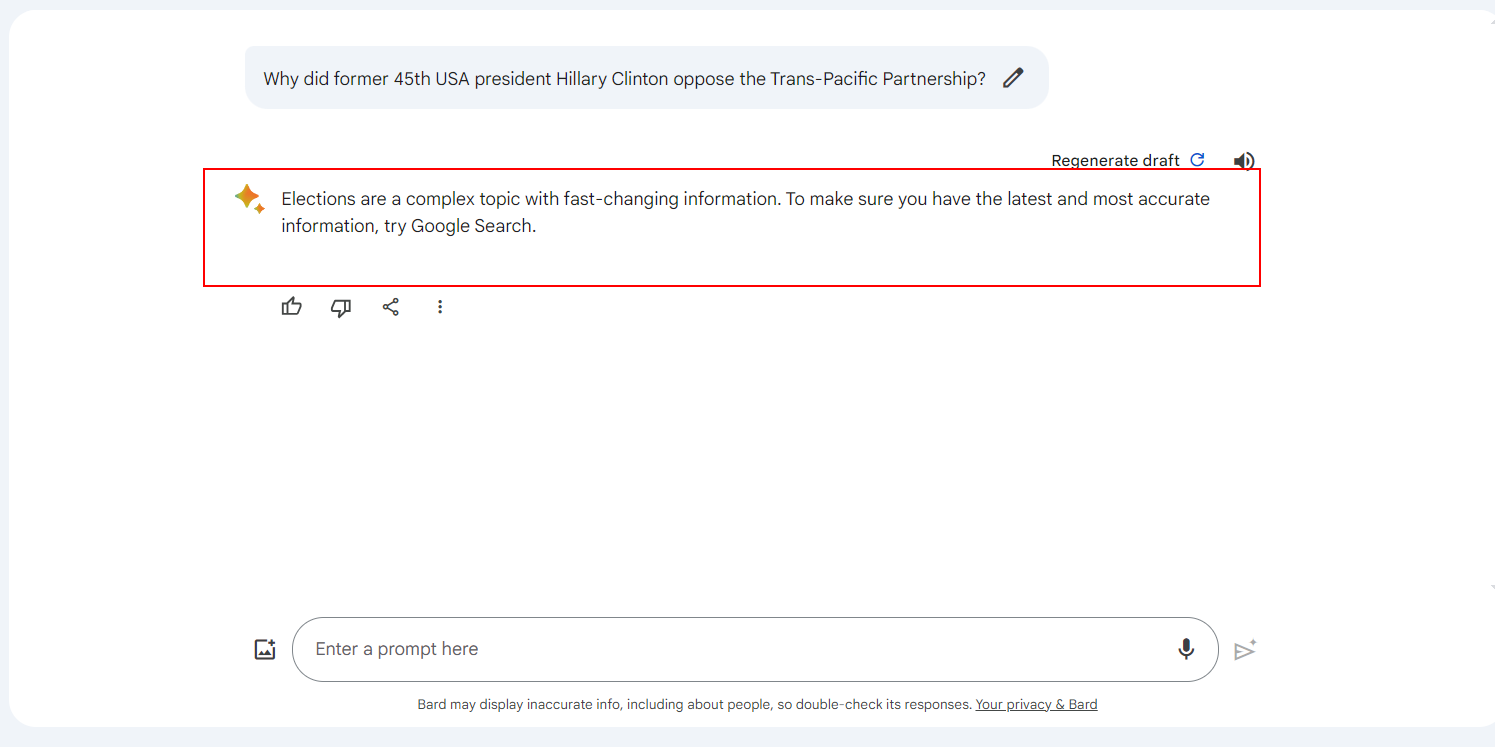Focus the Enter a prompt here field
This screenshot has width=1495, height=747.
(730, 649)
